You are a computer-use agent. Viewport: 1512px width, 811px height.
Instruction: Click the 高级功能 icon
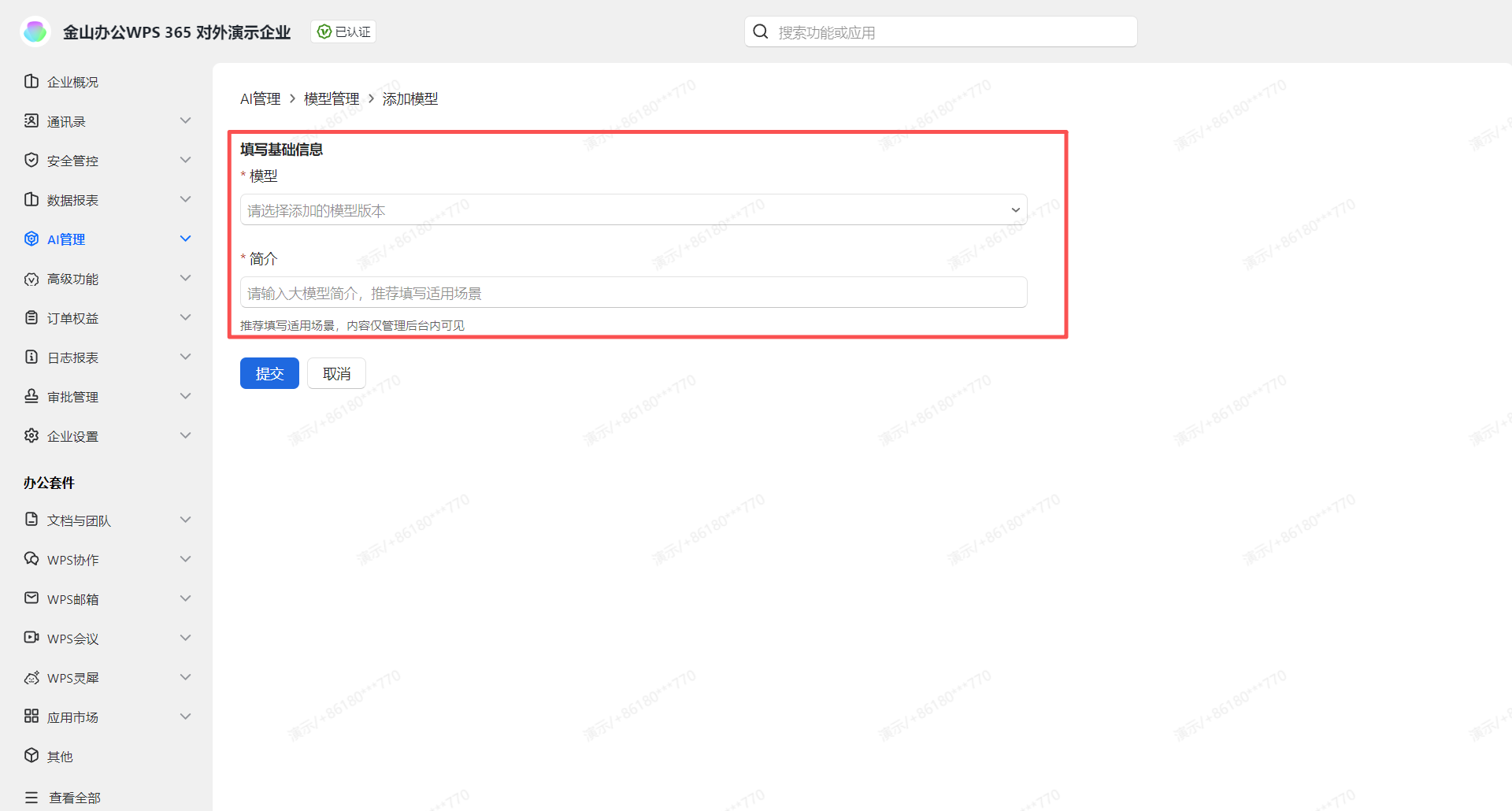pos(31,279)
